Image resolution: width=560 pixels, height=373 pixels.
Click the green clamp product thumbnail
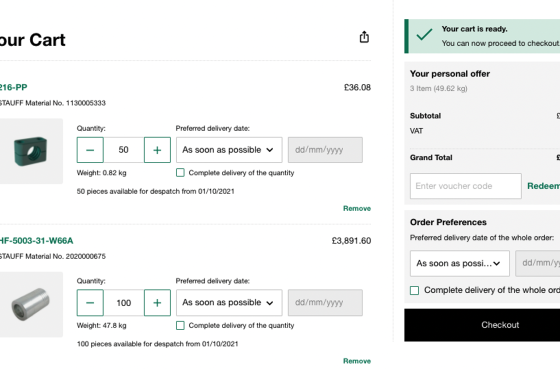pyautogui.click(x=31, y=151)
